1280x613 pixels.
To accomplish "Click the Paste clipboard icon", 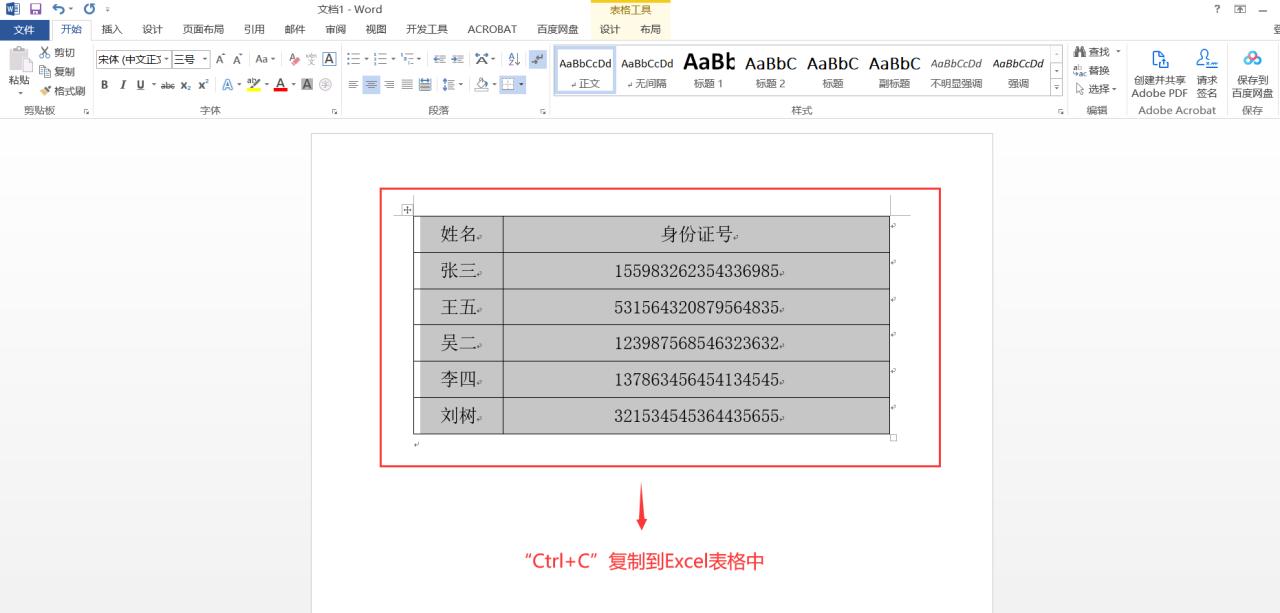I will (x=19, y=60).
